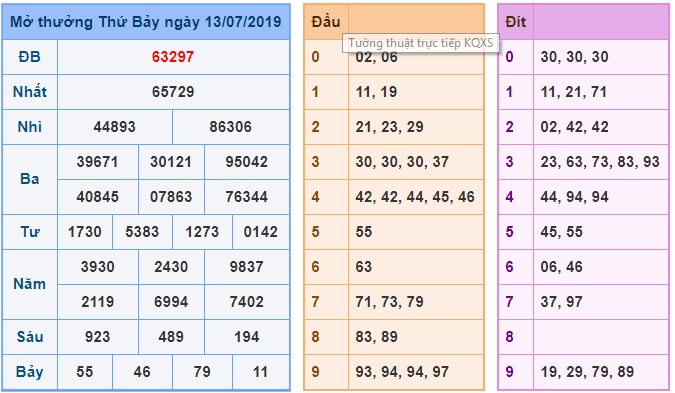Image resolution: width=675 pixels, height=393 pixels.
Task: Select Đít row 1 values '11, 21, 71'
Action: tap(574, 92)
